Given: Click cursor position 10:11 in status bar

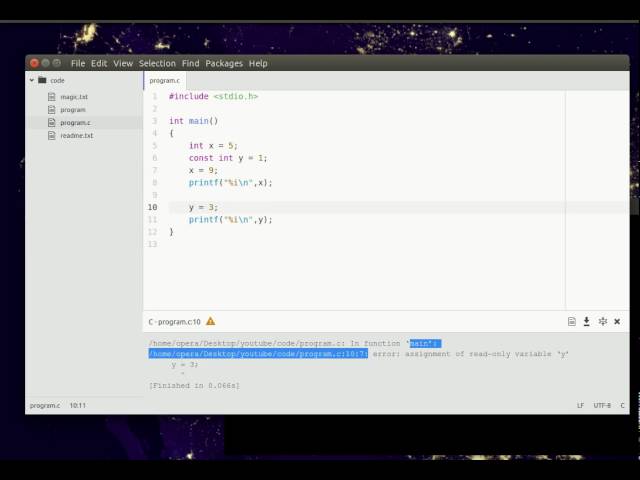Looking at the screenshot, I should click(78, 405).
